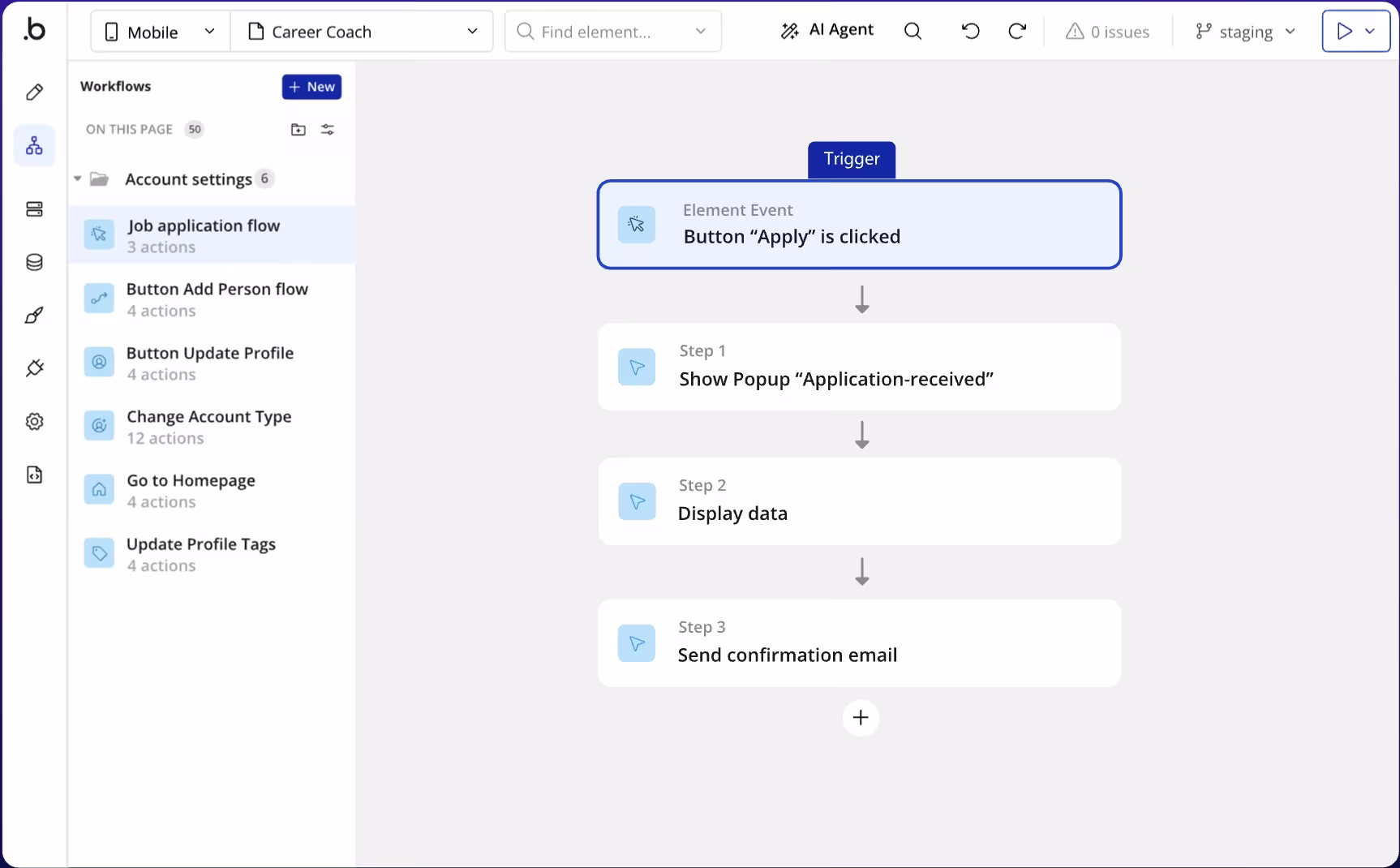Click the Step 1 action icon

(637, 367)
